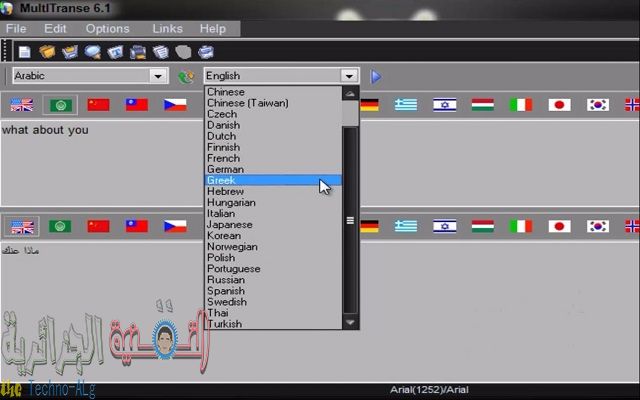Choose Russian from the language list
The height and width of the screenshot is (400, 640).
(273, 280)
